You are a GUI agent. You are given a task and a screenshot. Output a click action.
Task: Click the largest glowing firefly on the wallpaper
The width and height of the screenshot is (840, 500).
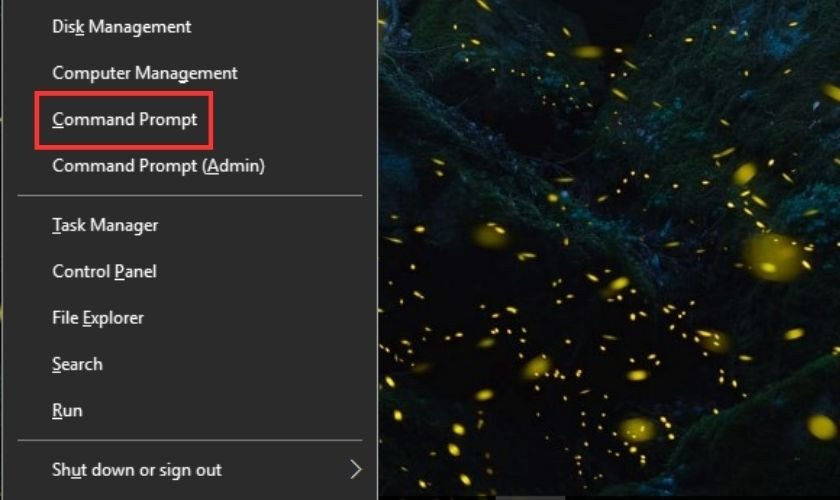pyautogui.click(x=772, y=255)
